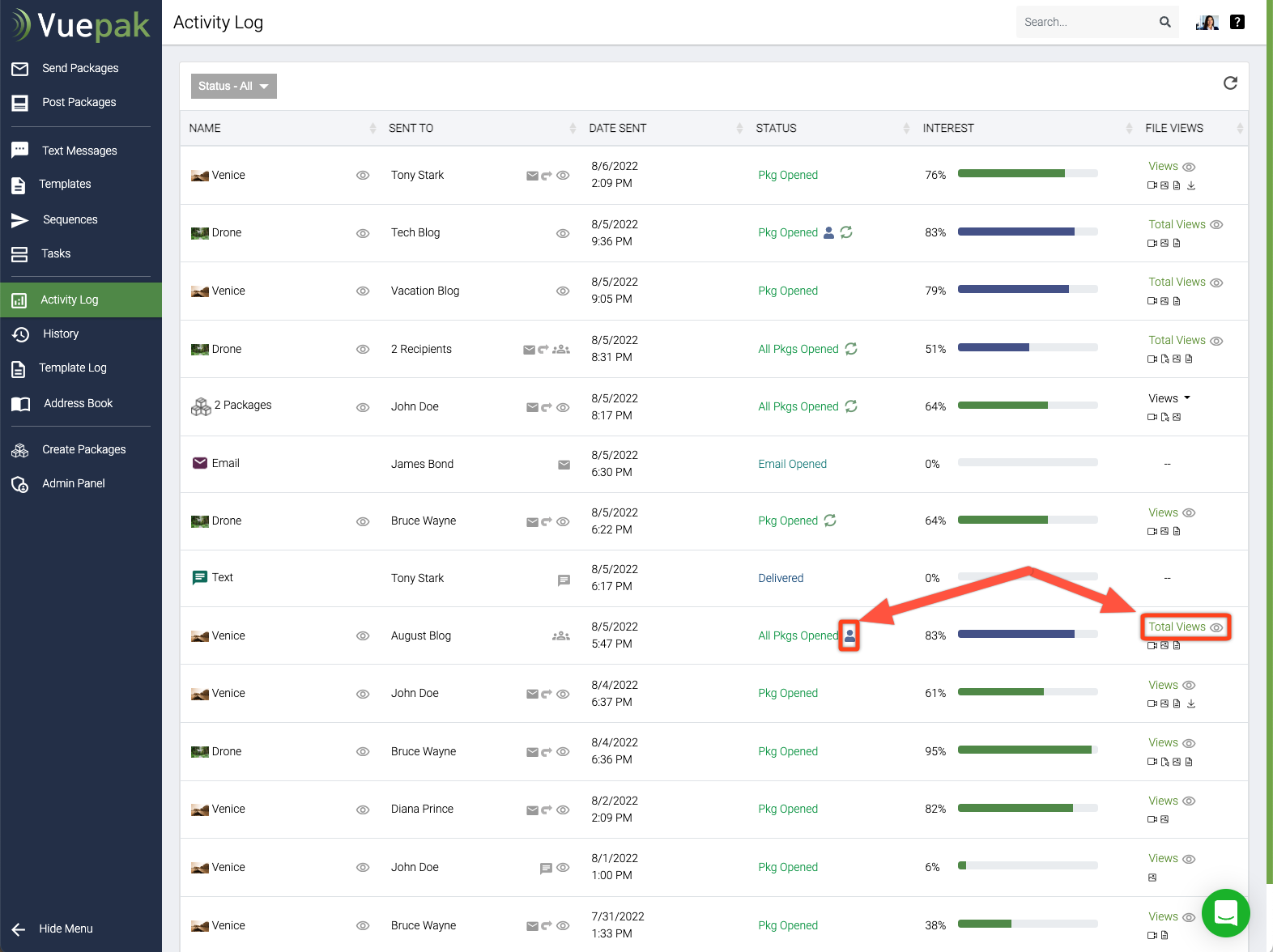Viewport: 1273px width, 952px height.
Task: Open History in the sidebar
Action: point(61,334)
